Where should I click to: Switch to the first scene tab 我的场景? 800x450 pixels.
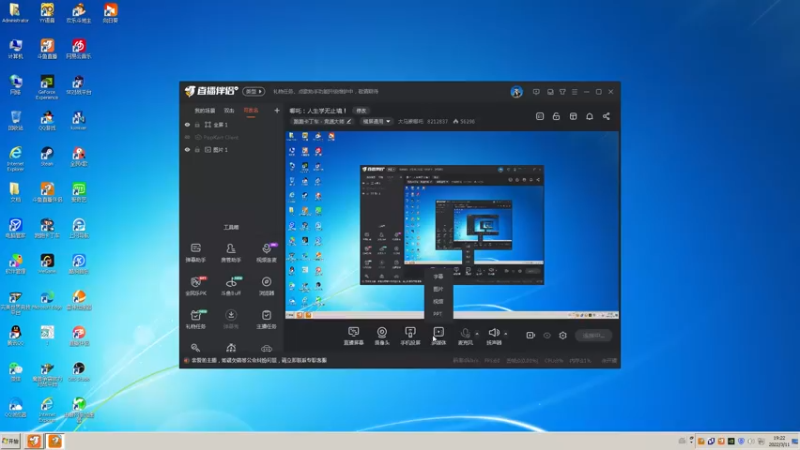tap(205, 111)
